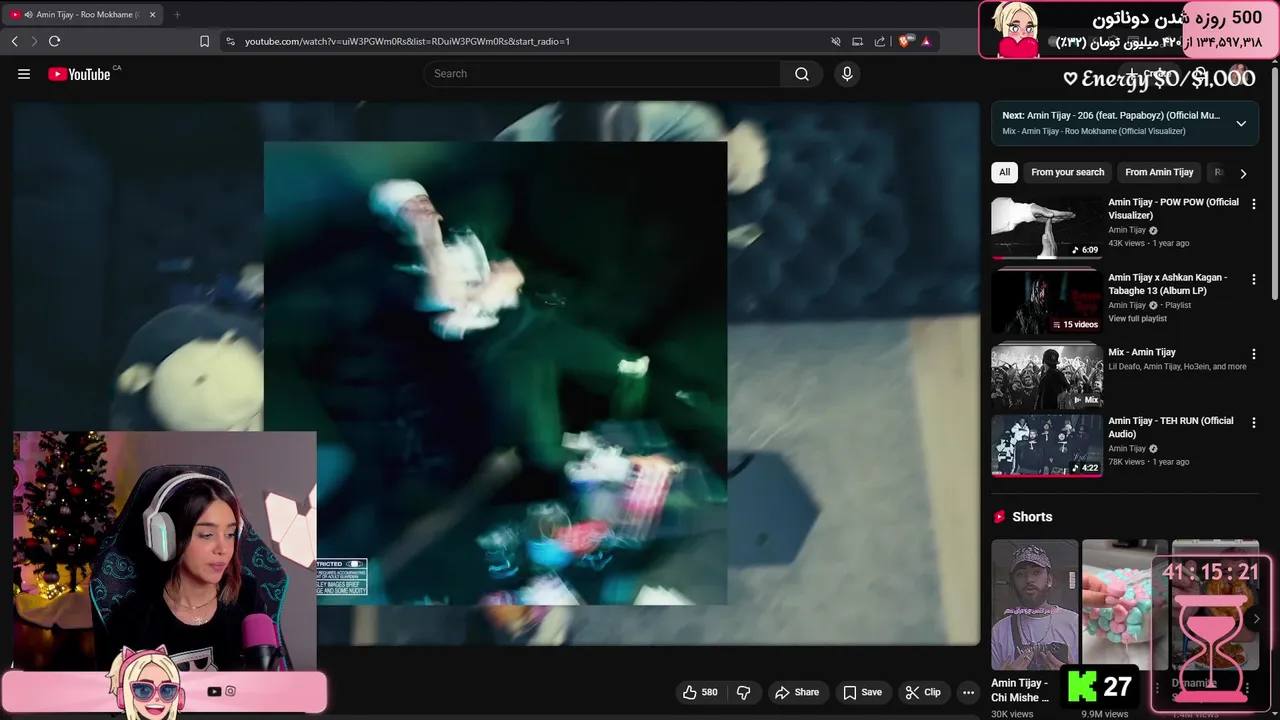Click the Kick viewer count overlay 27
Image resolution: width=1280 pixels, height=720 pixels.
(x=1100, y=687)
